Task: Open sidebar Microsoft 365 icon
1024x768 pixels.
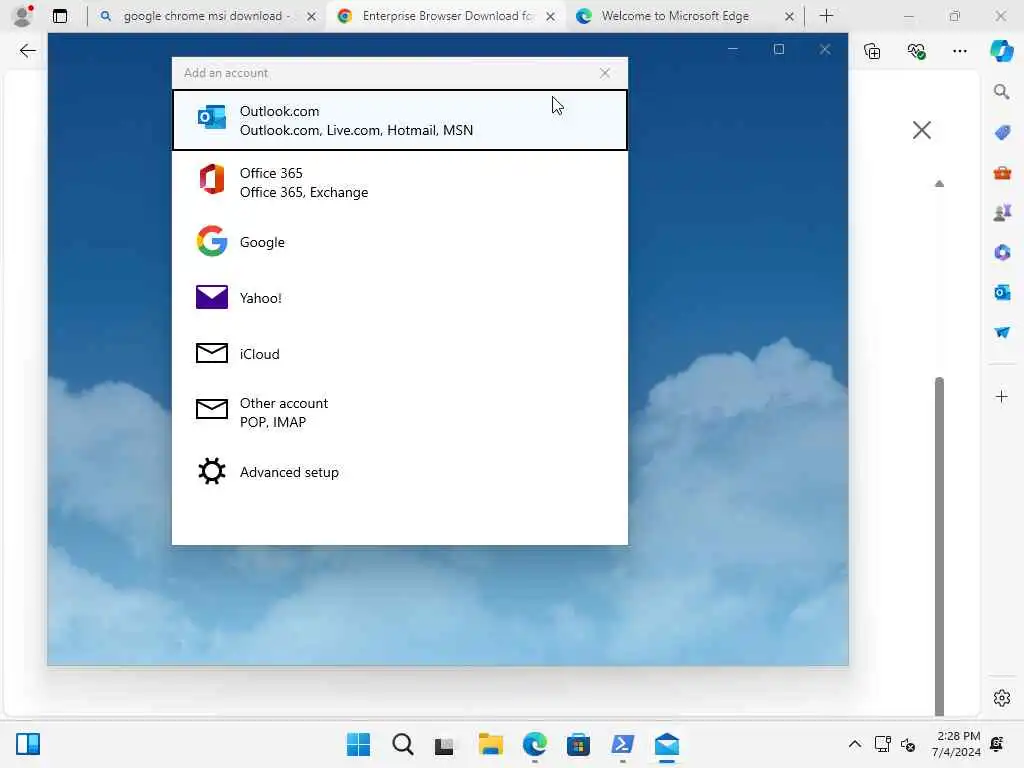Action: 1002,252
